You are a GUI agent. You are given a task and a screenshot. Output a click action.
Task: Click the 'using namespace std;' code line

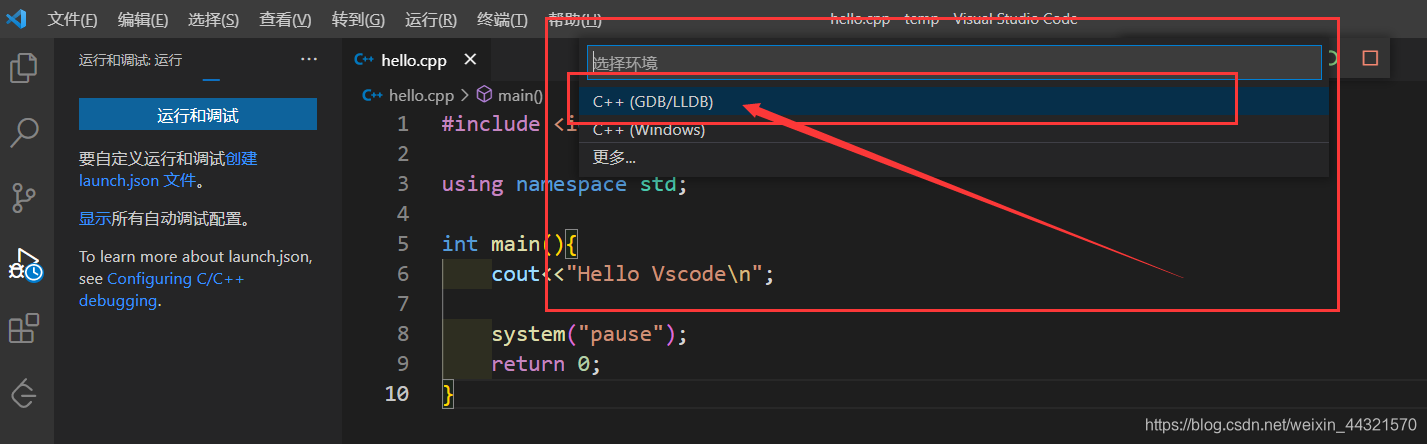[x=565, y=184]
